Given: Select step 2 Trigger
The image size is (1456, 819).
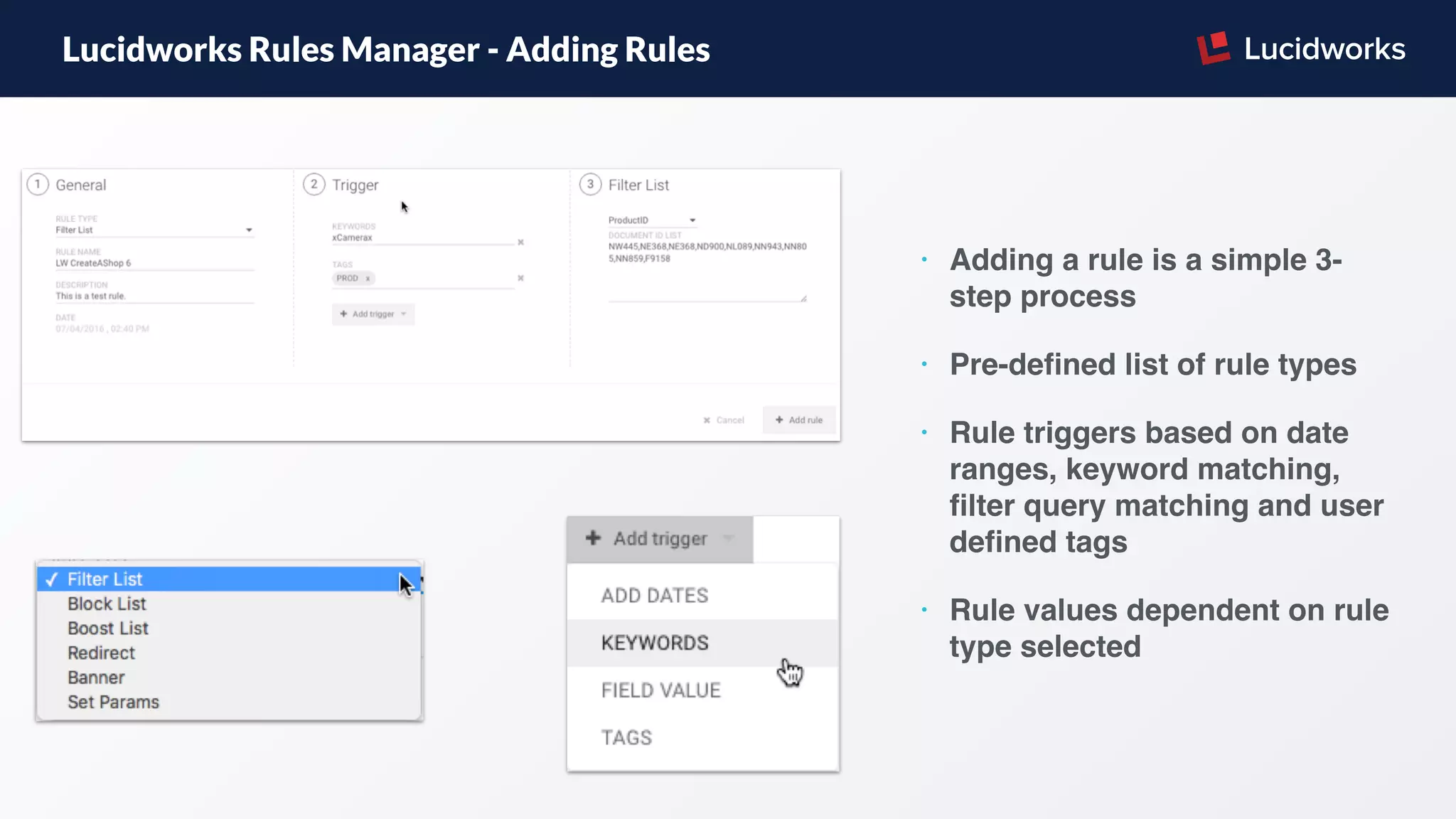Looking at the screenshot, I should (341, 185).
